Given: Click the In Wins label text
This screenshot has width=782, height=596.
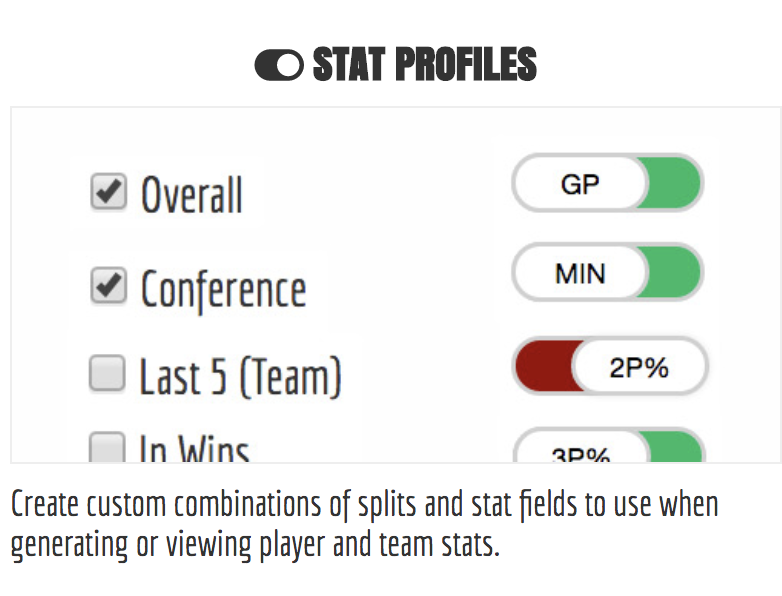Looking at the screenshot, I should coord(194,450).
